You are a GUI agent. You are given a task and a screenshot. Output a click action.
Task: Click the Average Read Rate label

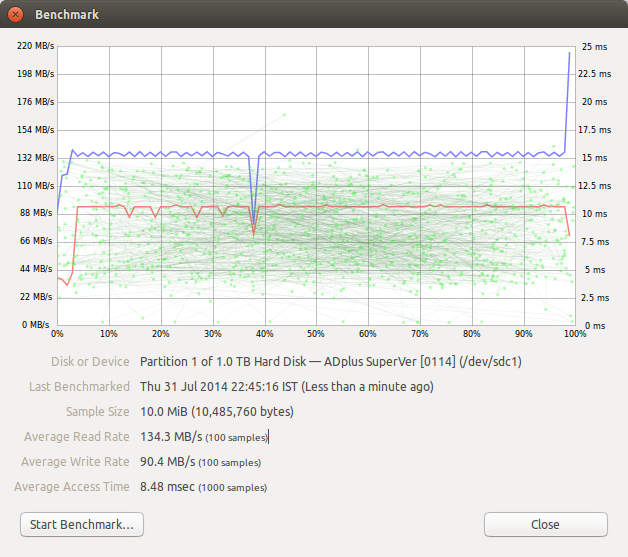point(76,436)
